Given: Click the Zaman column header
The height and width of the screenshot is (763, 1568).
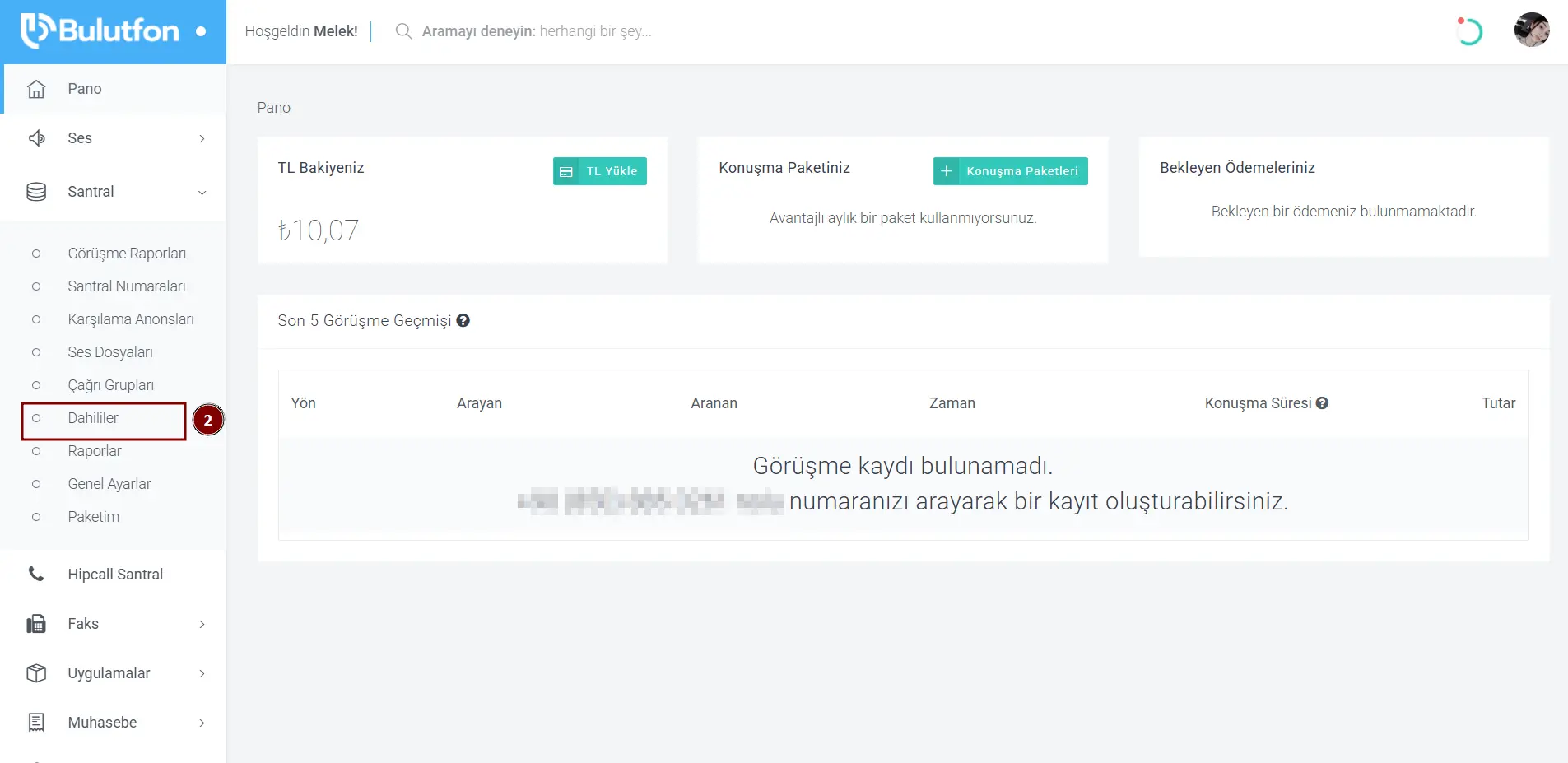Looking at the screenshot, I should [952, 403].
